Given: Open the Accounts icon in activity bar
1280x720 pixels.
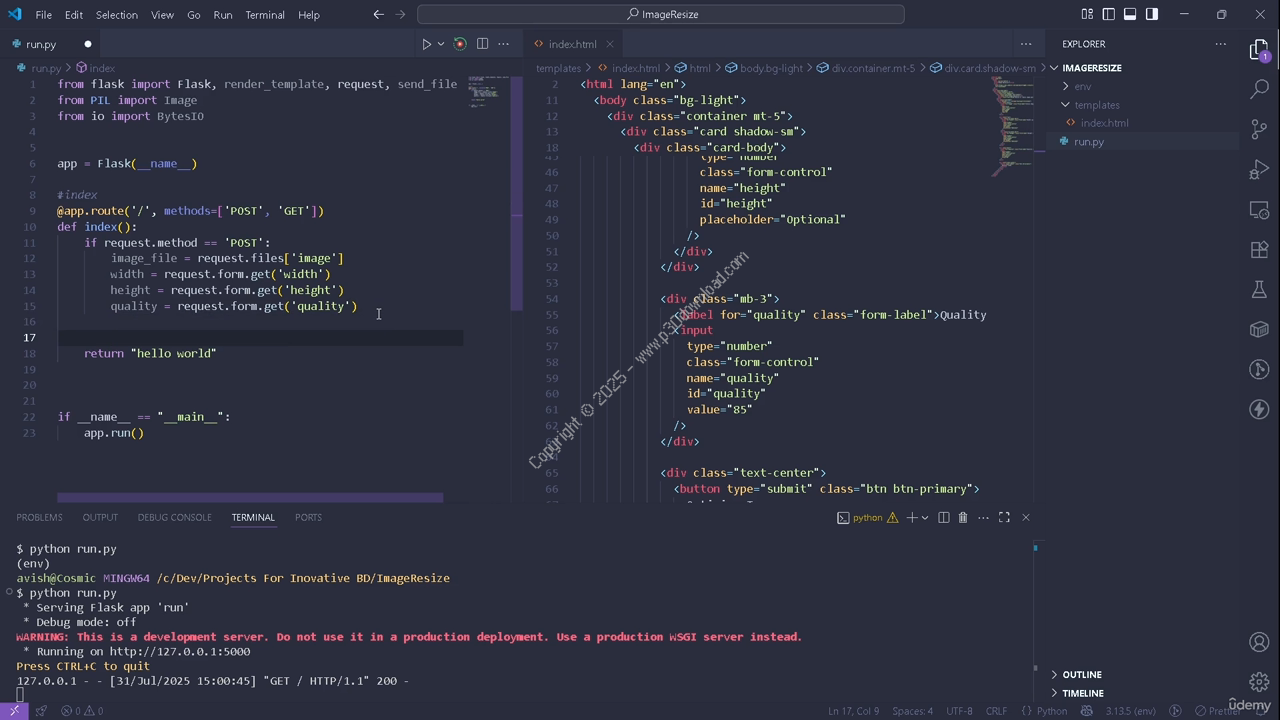Looking at the screenshot, I should (1259, 642).
